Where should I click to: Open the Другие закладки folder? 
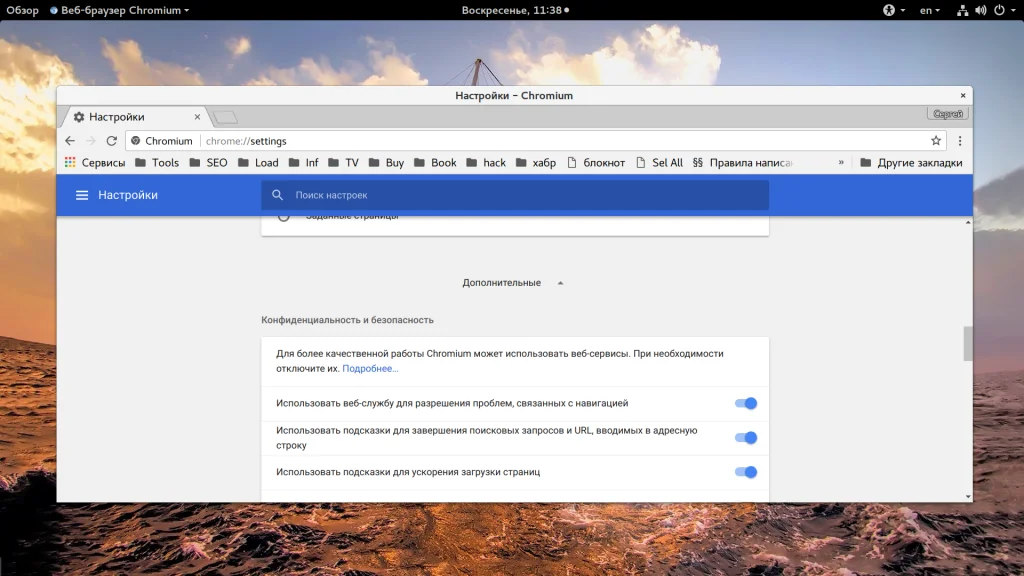coord(911,163)
